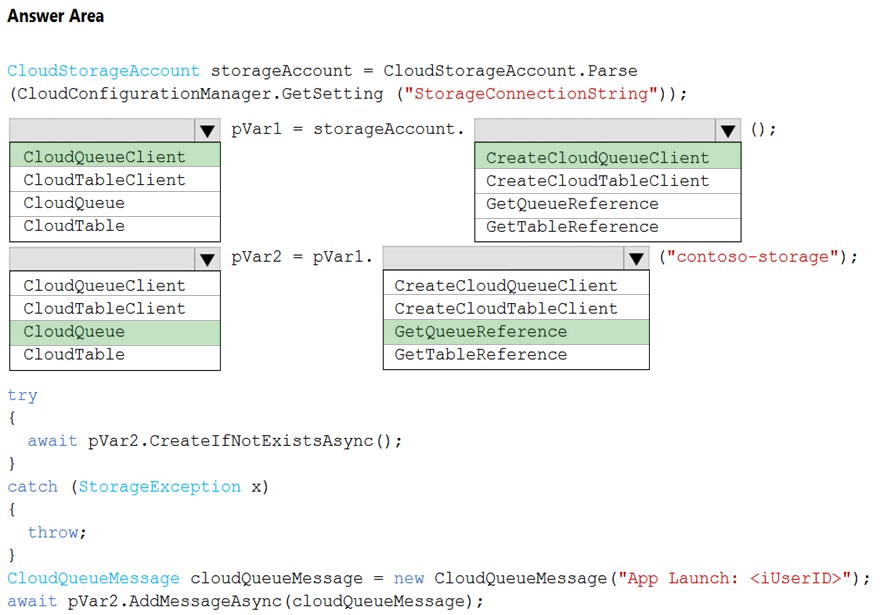Screen dimensions: 880x615
Task: Select CloudTable in the pVar1 type list
Action: click(115, 227)
